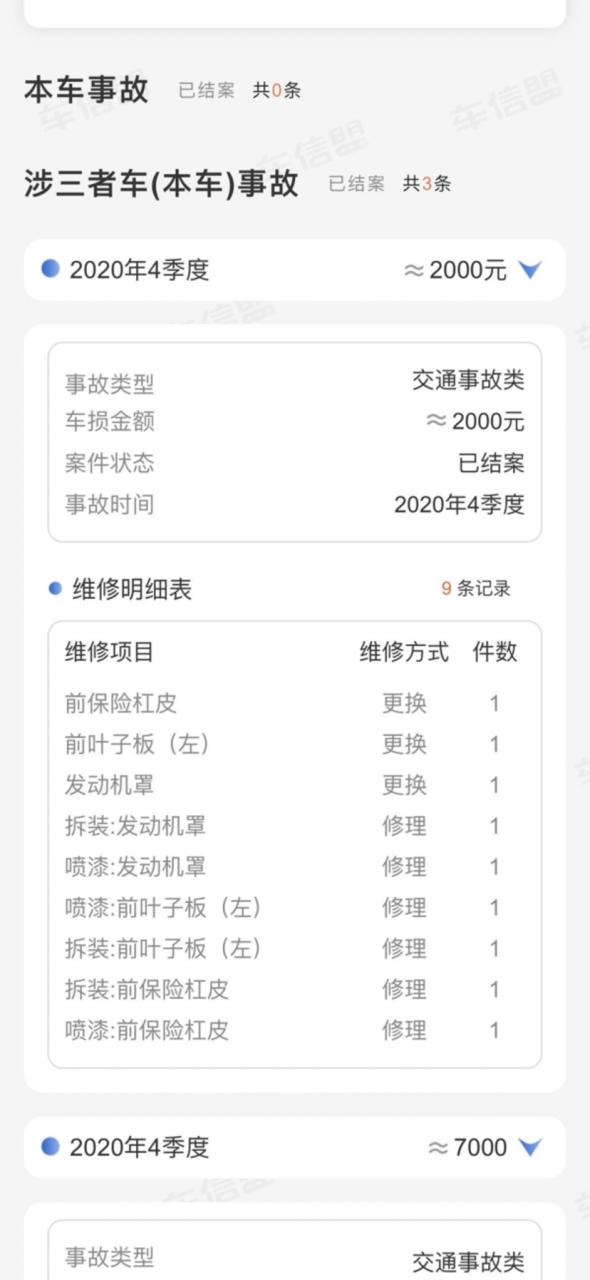Image resolution: width=590 pixels, height=1280 pixels.
Task: Tap 共3条 record count
Action: click(427, 184)
